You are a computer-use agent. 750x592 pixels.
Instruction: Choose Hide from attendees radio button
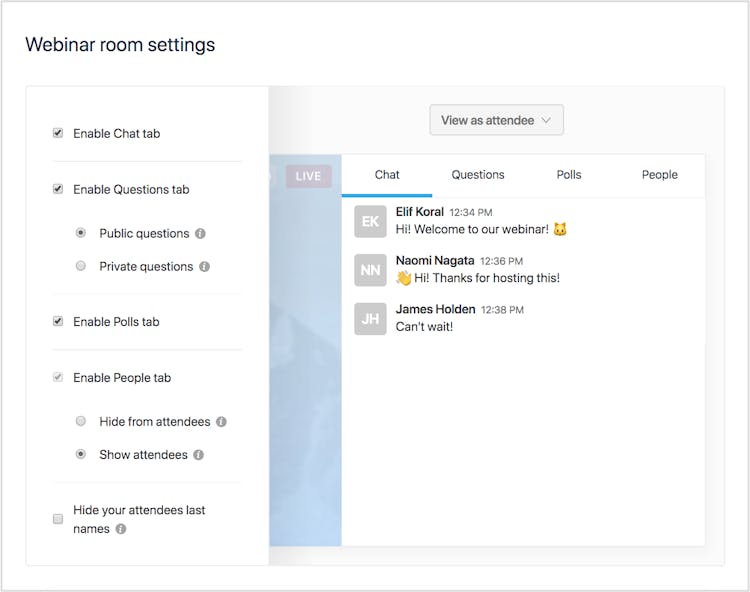pos(81,421)
